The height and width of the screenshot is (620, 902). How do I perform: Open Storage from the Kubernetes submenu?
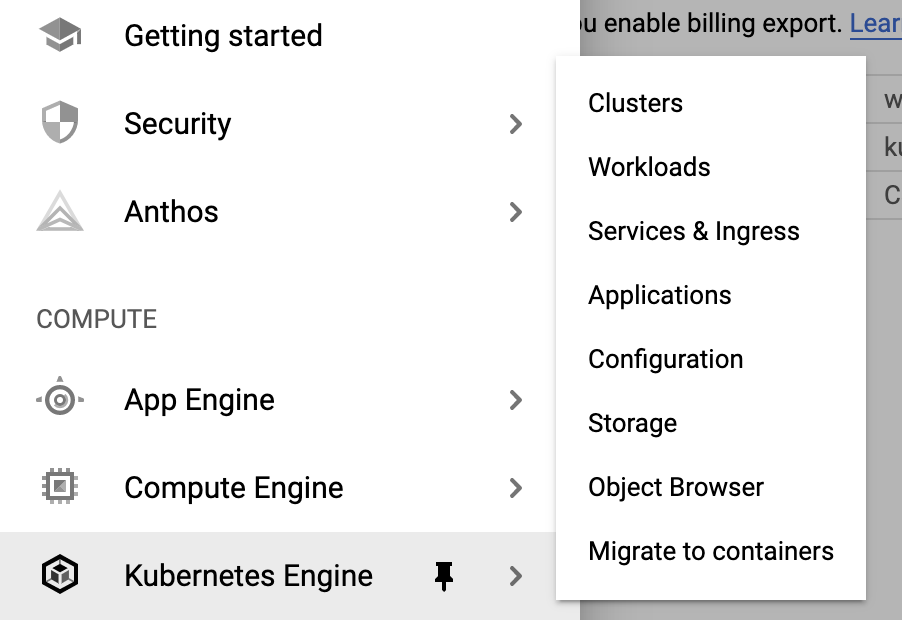coord(632,423)
